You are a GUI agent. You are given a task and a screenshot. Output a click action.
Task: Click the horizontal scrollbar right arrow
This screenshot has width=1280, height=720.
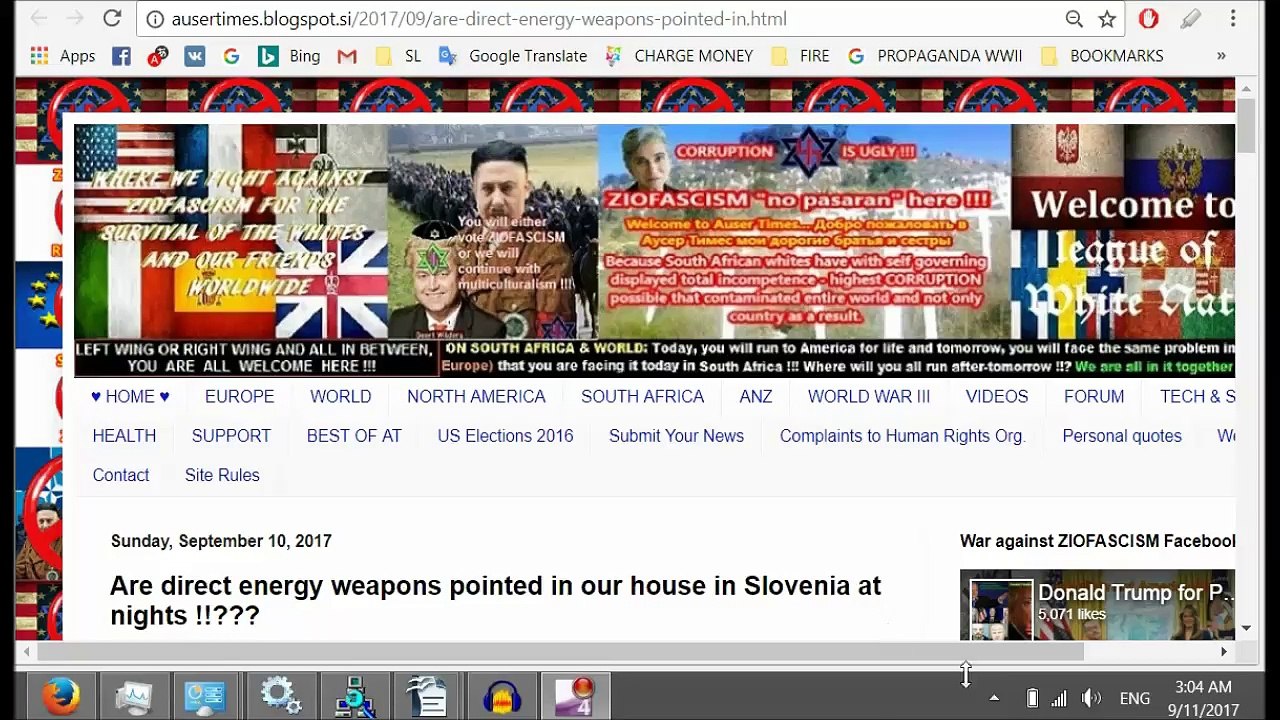click(x=1223, y=651)
